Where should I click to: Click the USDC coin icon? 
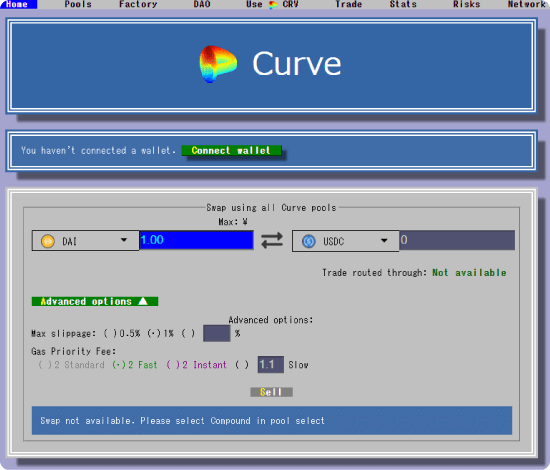[309, 241]
